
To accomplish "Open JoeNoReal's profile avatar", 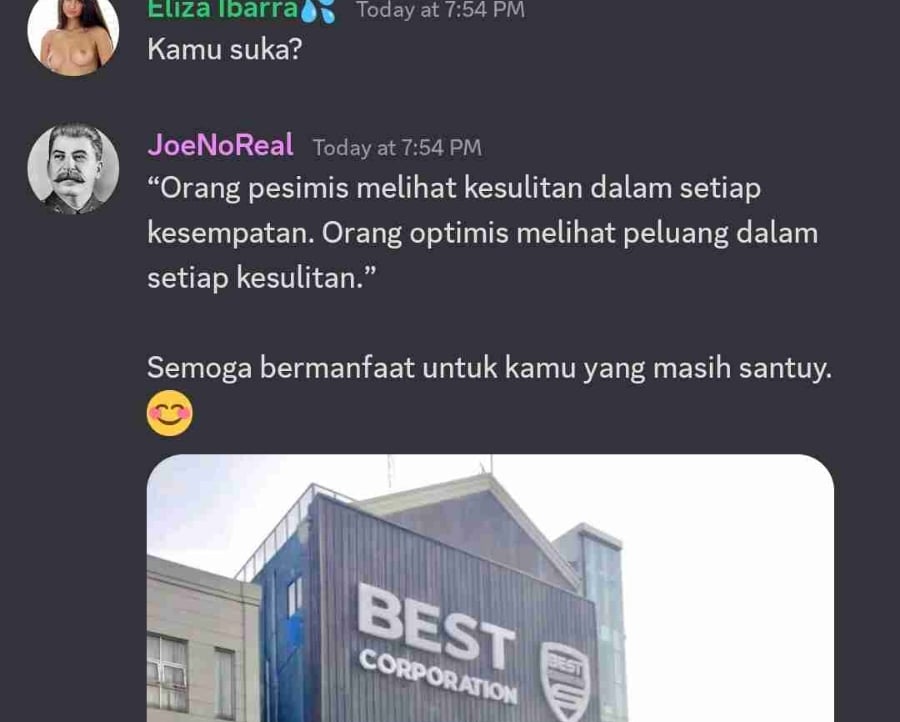I will 73,168.
